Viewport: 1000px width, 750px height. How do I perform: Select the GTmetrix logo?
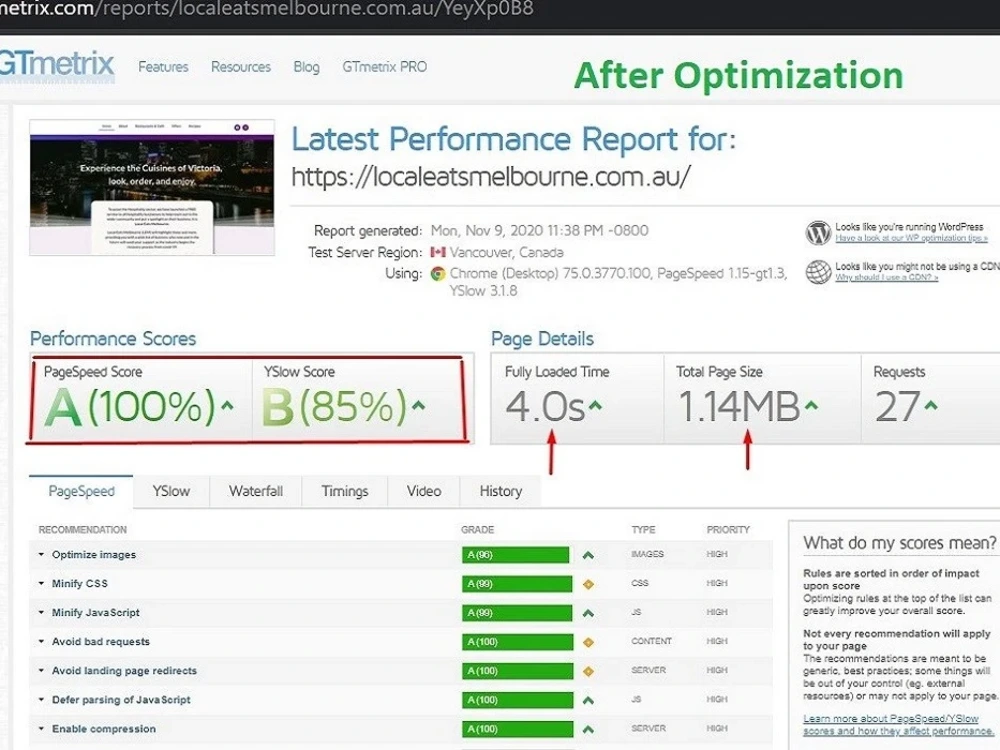click(55, 65)
